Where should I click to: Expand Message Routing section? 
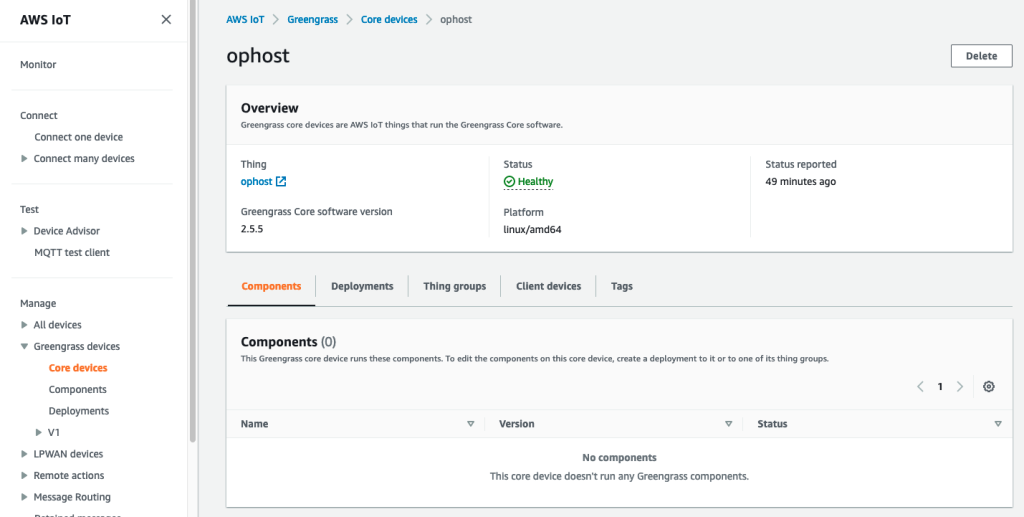point(24,497)
